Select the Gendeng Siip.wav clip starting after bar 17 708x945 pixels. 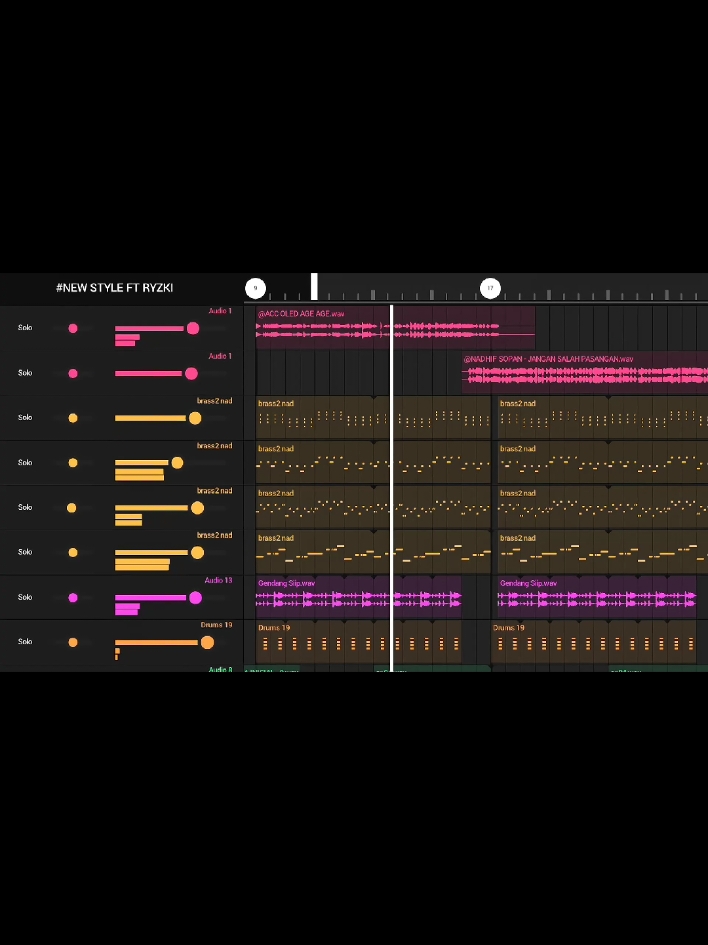coord(597,597)
